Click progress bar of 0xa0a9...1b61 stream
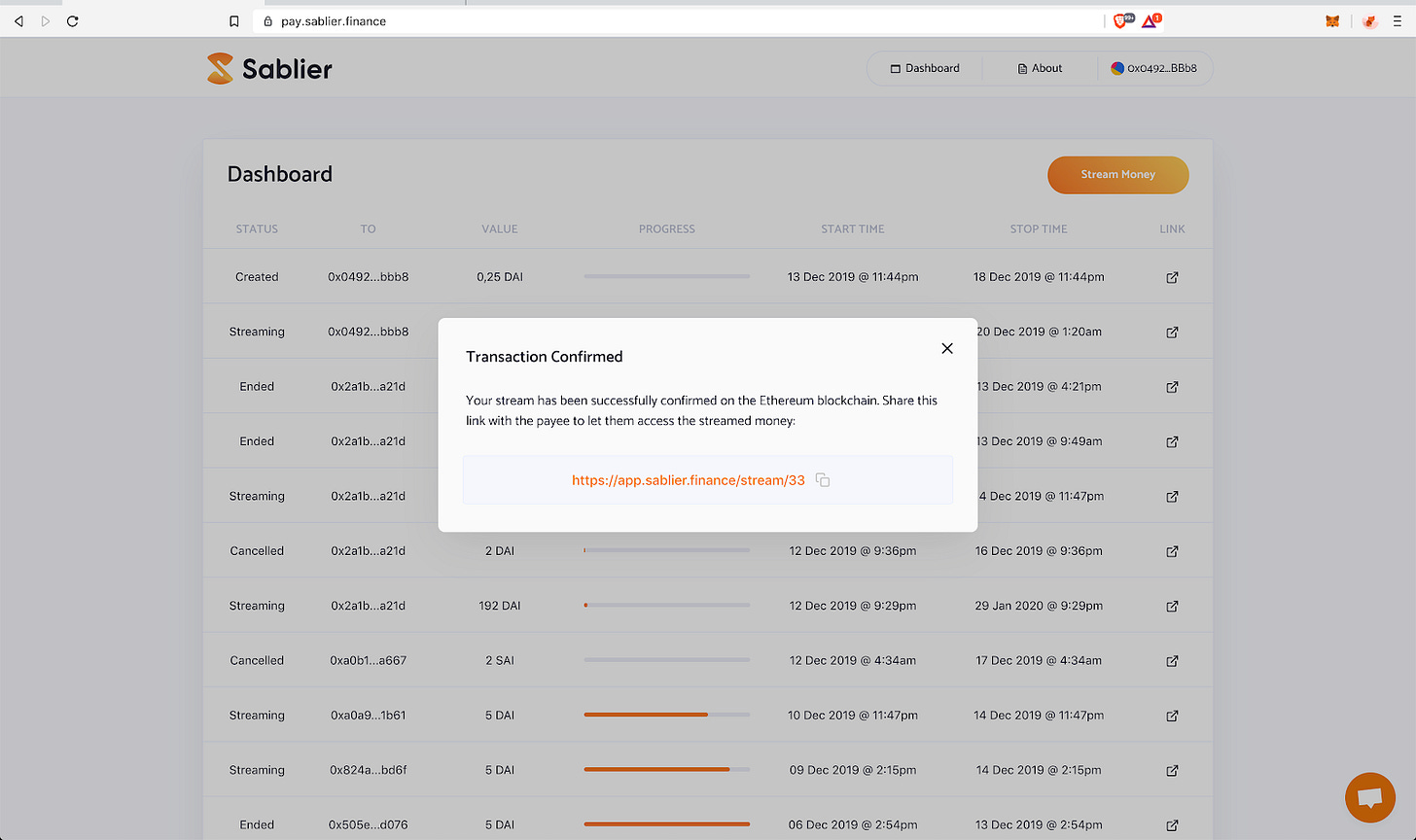 667,716
